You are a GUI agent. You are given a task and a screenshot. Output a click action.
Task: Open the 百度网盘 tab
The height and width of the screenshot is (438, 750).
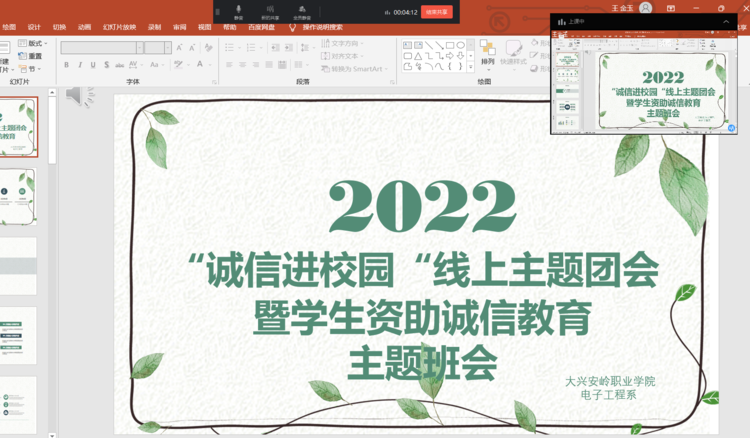[x=262, y=27]
